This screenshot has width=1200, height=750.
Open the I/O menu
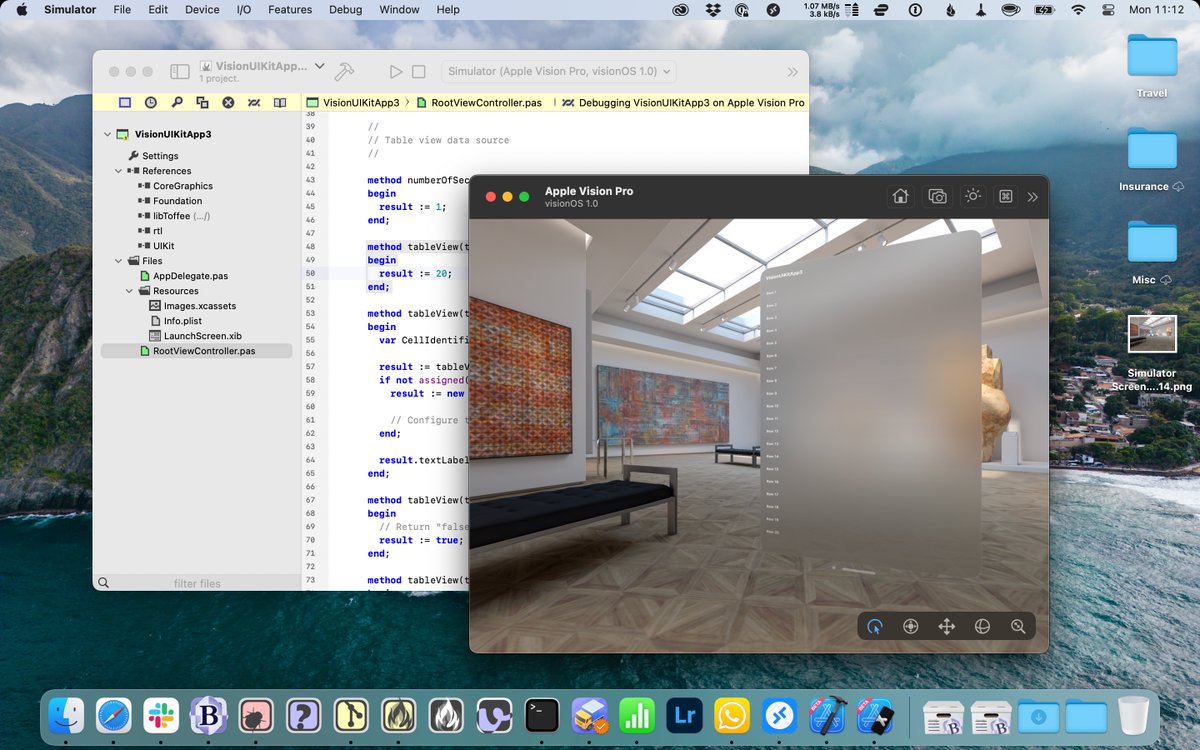244,9
